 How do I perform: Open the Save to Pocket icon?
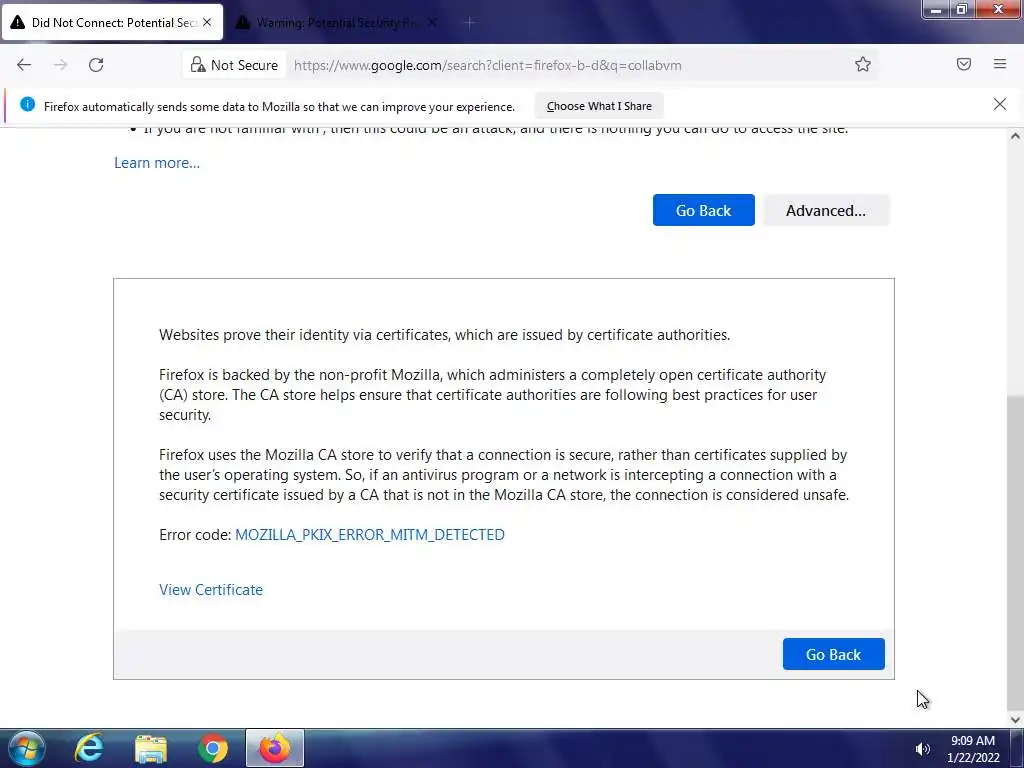pos(963,64)
